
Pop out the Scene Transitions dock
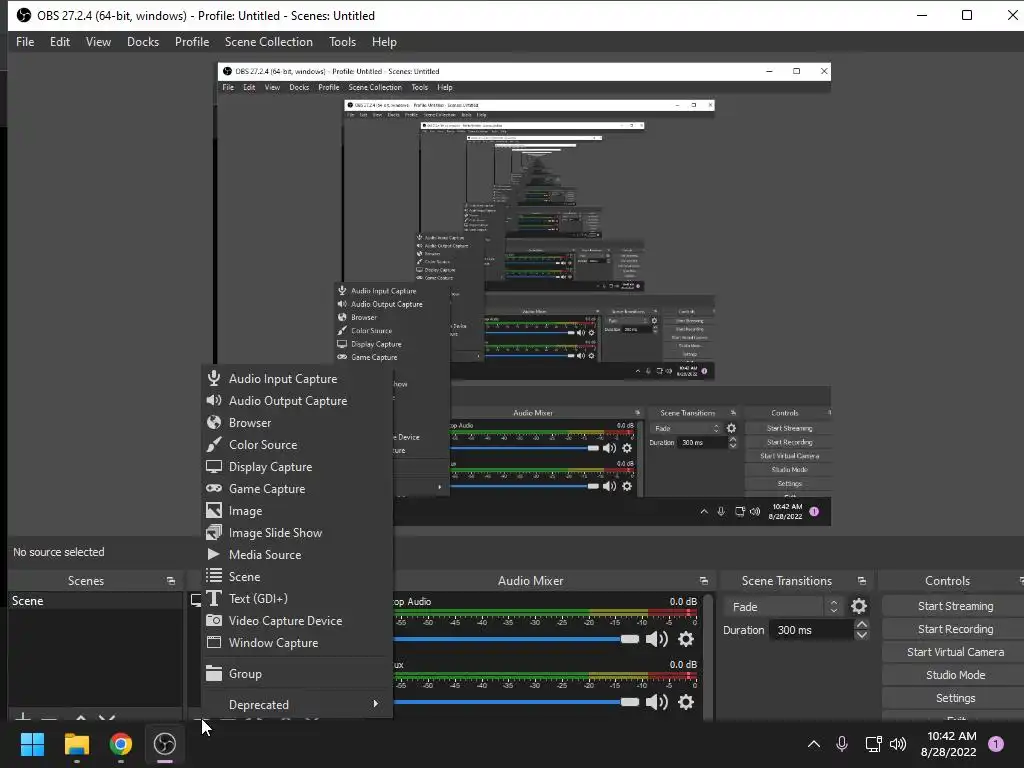tap(861, 581)
